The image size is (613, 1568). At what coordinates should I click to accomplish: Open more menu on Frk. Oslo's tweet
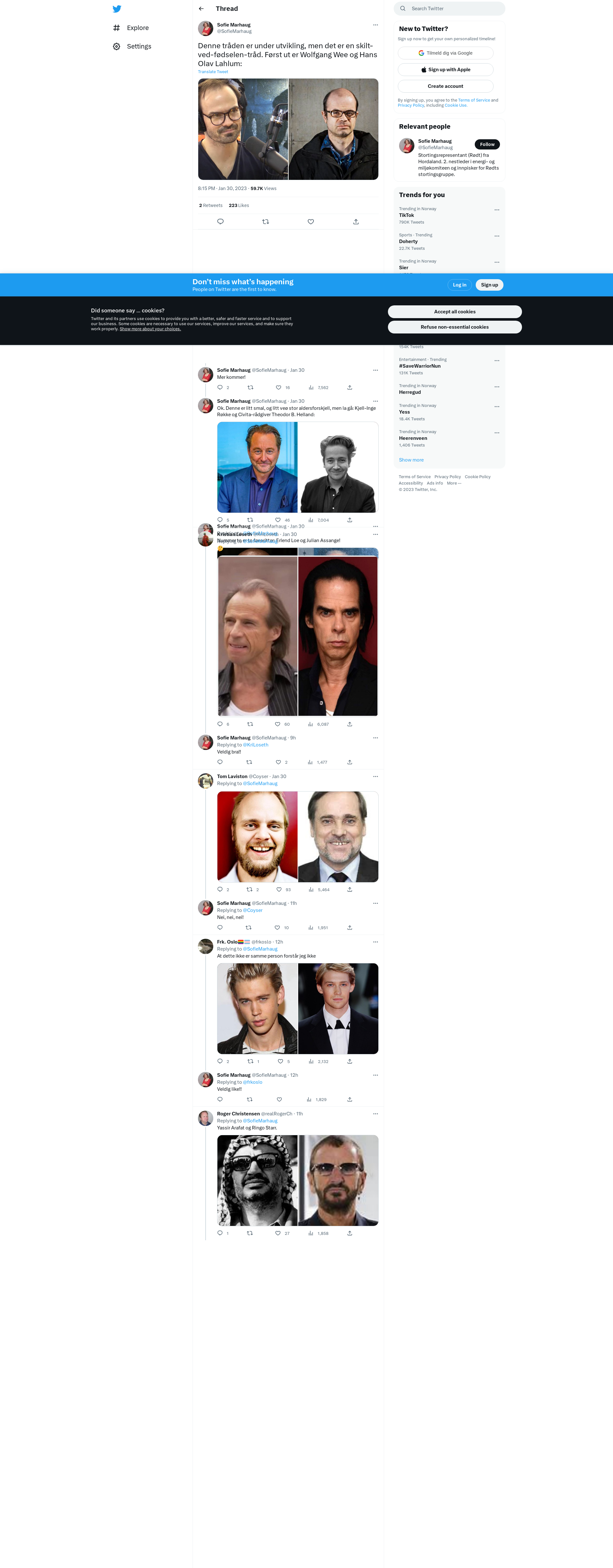[375, 942]
